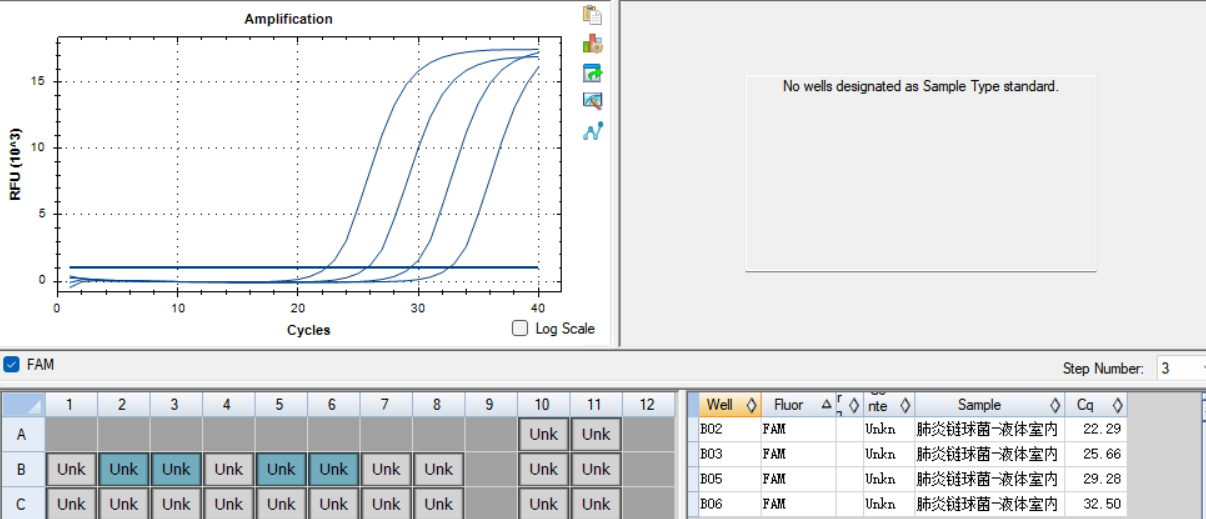Click the select-all corner of the plate grid
1206x519 pixels.
(x=23, y=405)
